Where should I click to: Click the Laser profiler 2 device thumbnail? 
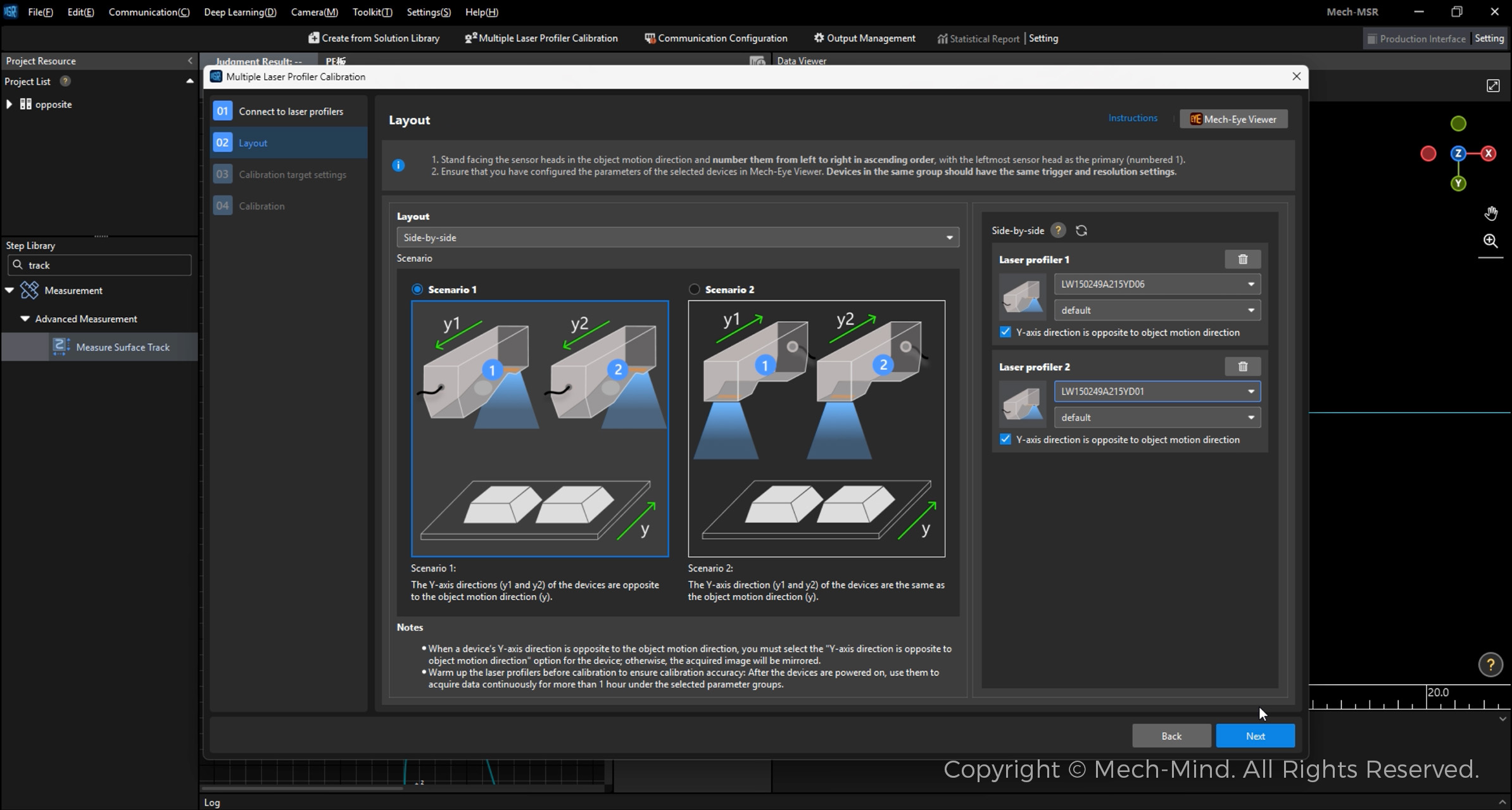click(1022, 404)
